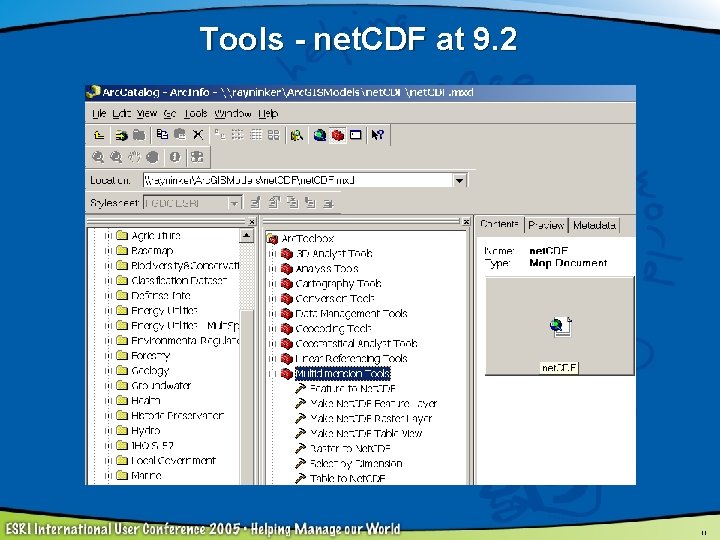720x540 pixels.
Task: Launch ArcMap globe icon
Action: [320, 135]
